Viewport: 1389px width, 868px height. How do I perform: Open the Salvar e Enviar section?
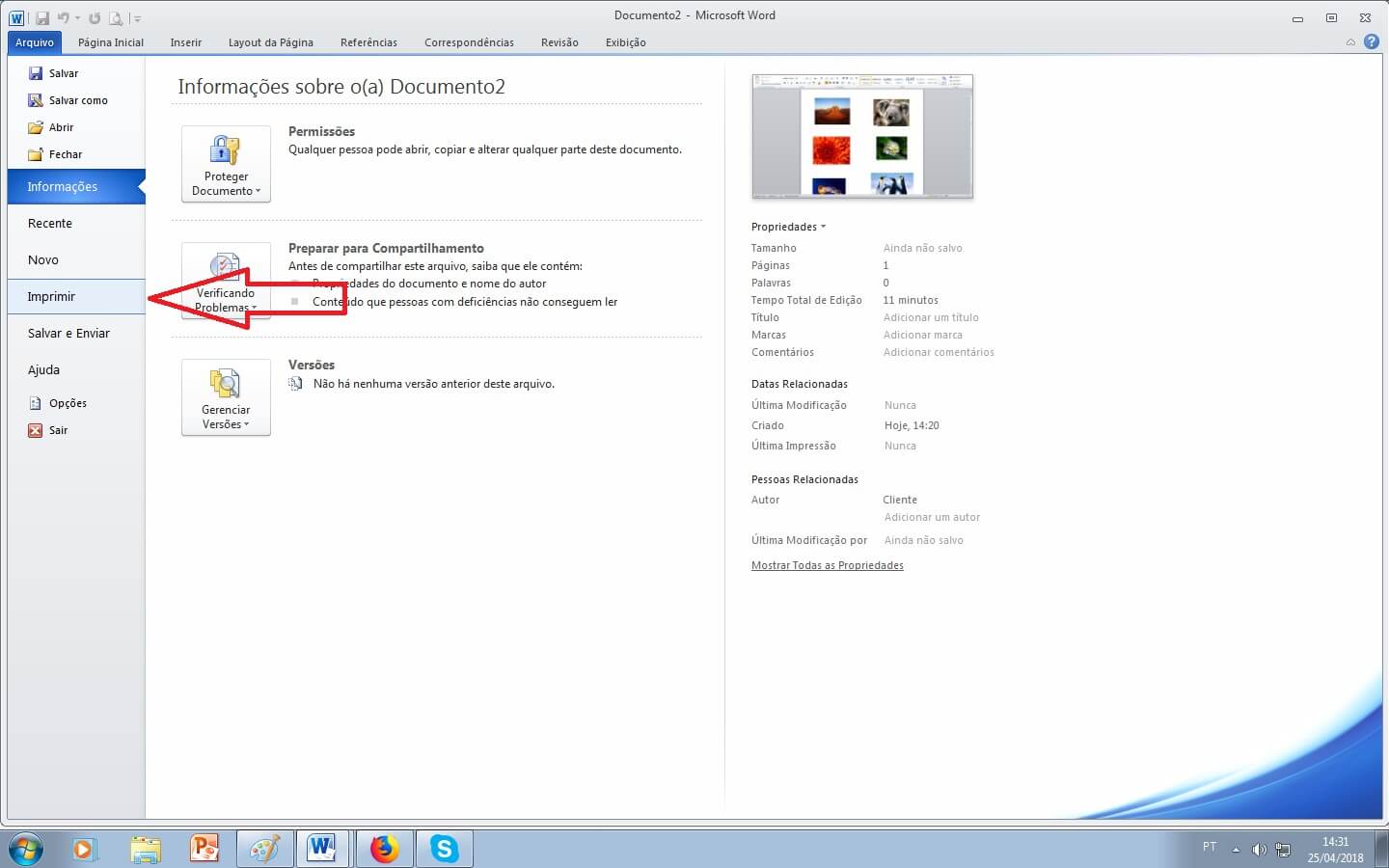click(x=68, y=334)
